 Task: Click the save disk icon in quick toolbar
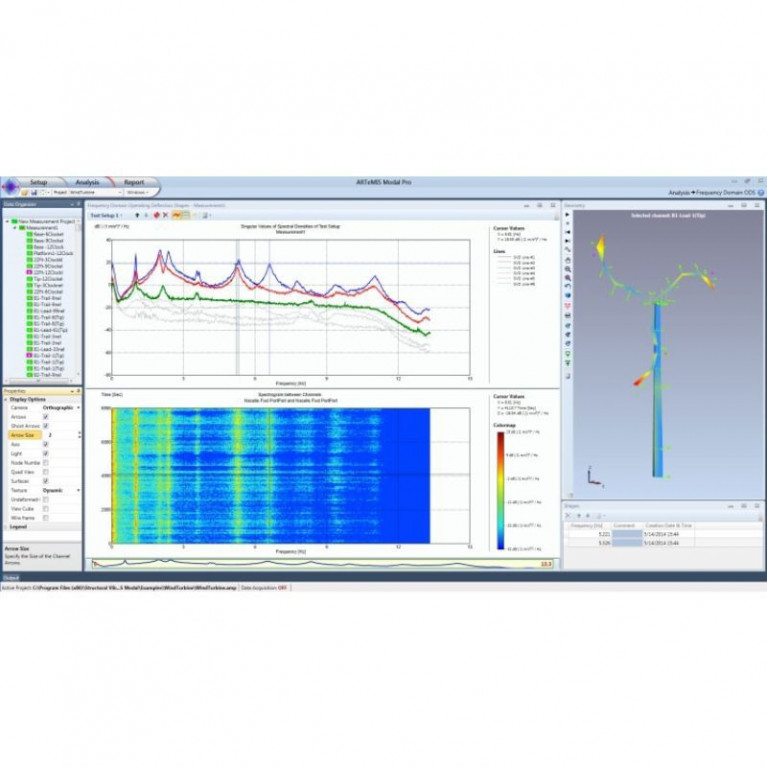(33, 192)
